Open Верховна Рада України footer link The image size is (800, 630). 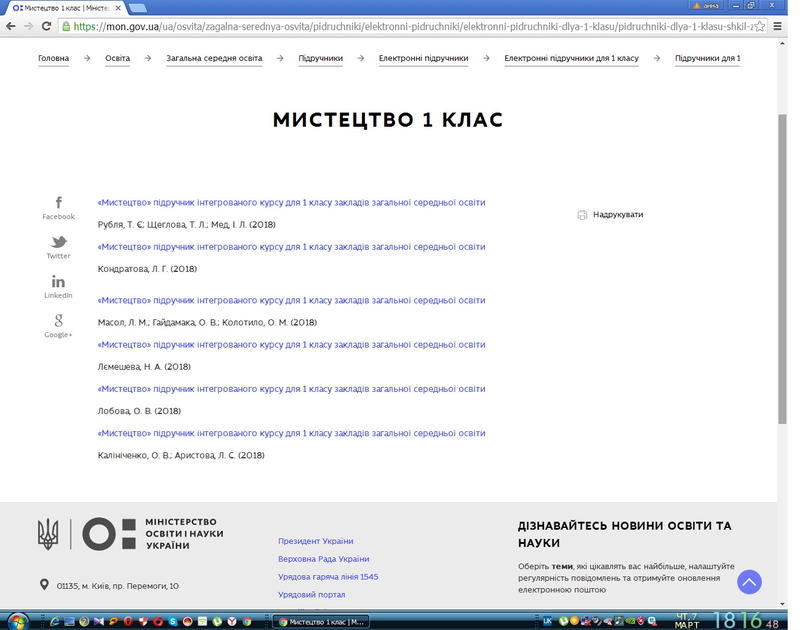tap(323, 559)
